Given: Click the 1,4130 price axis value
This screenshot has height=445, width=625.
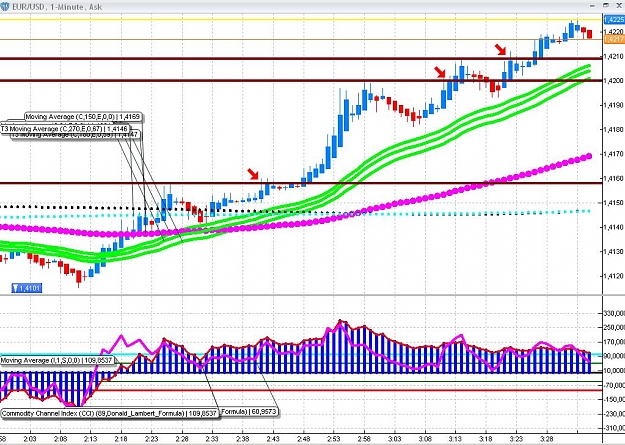Looking at the screenshot, I should point(614,252).
